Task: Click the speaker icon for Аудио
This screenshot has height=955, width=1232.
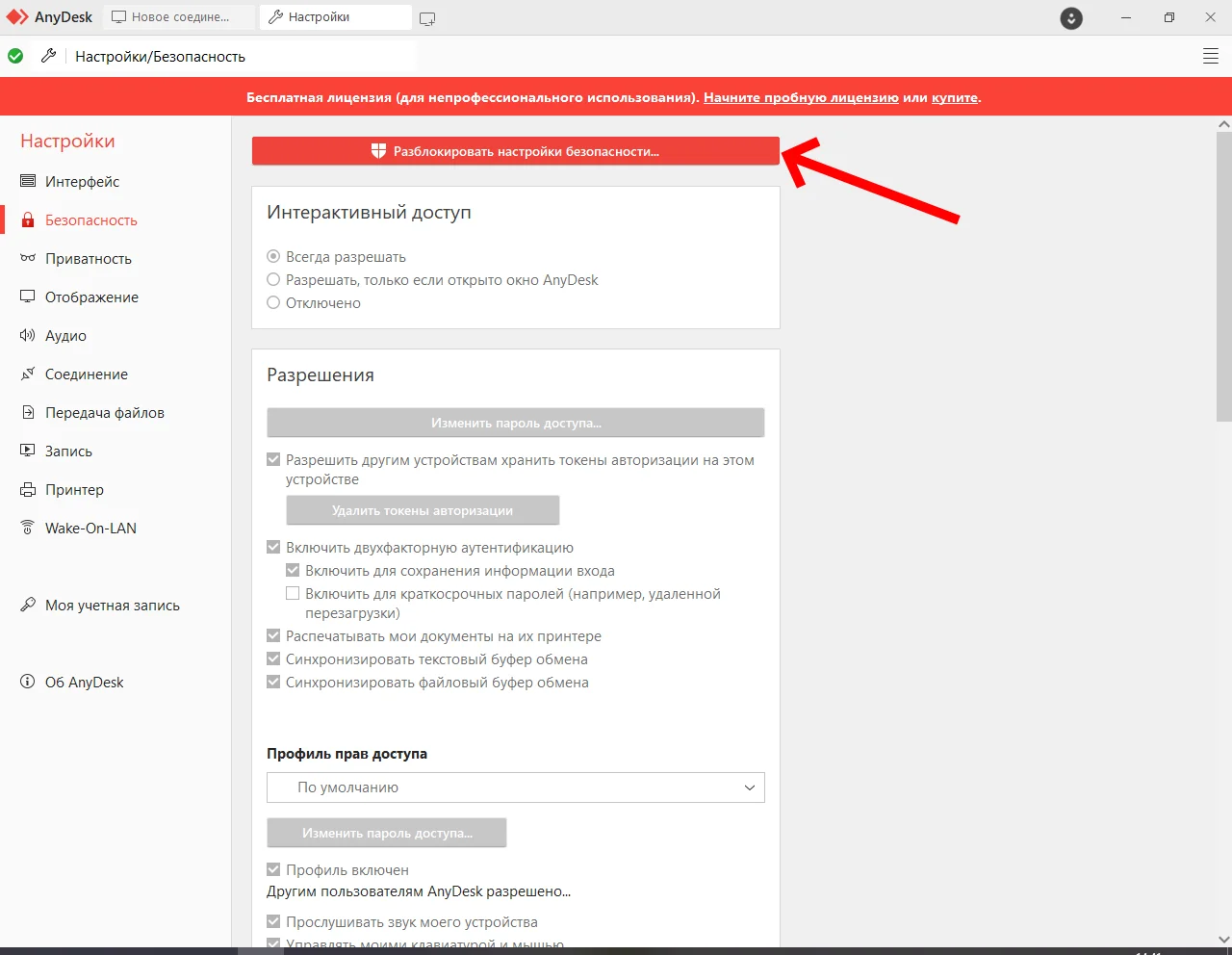Action: tap(28, 335)
